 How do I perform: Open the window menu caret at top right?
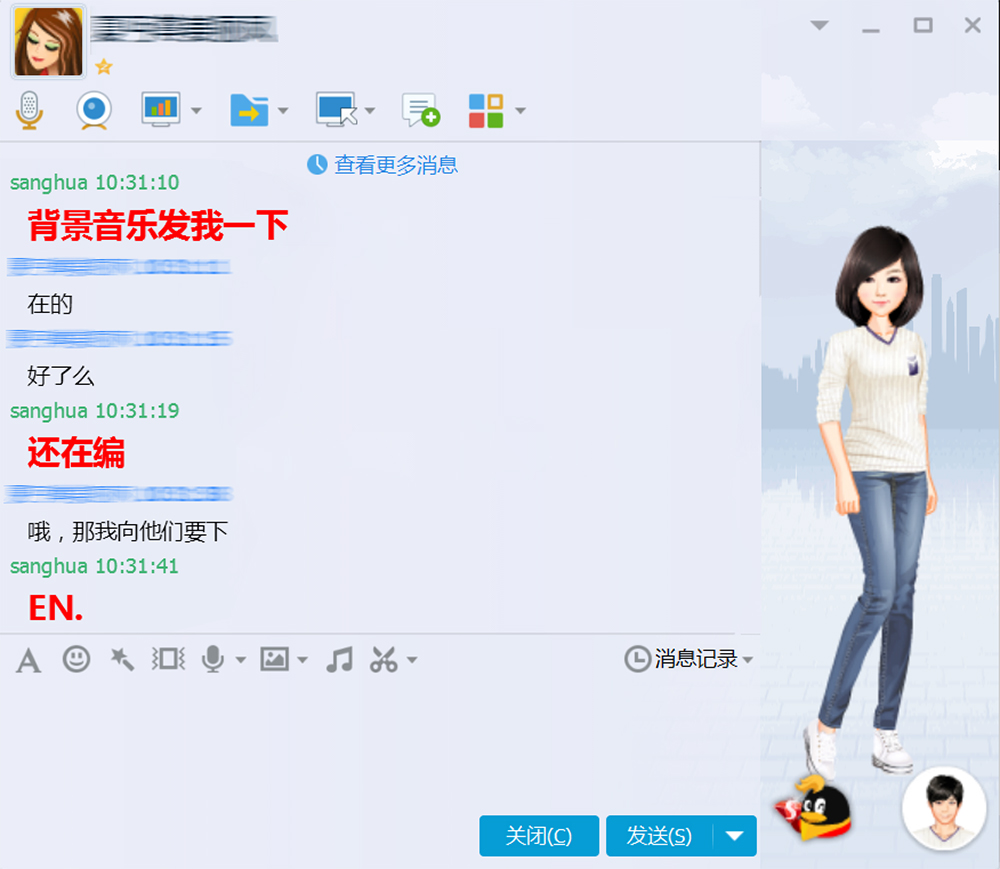[x=819, y=25]
